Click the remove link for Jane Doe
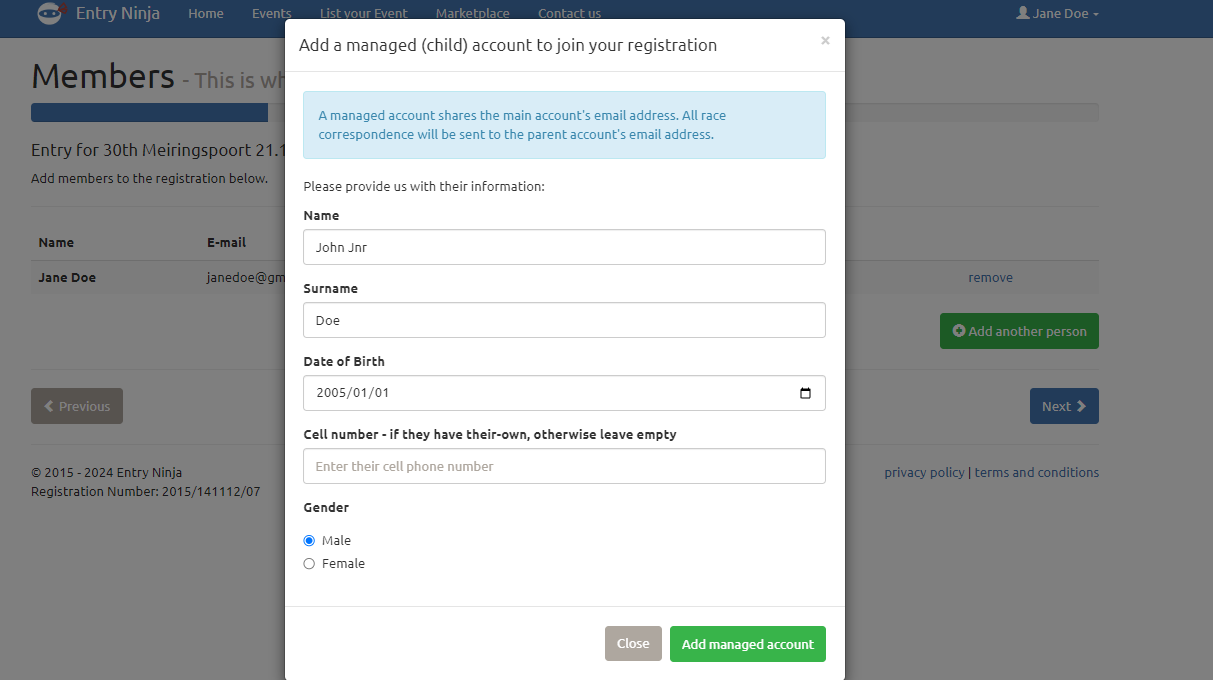Viewport: 1213px width, 680px height. (x=990, y=278)
